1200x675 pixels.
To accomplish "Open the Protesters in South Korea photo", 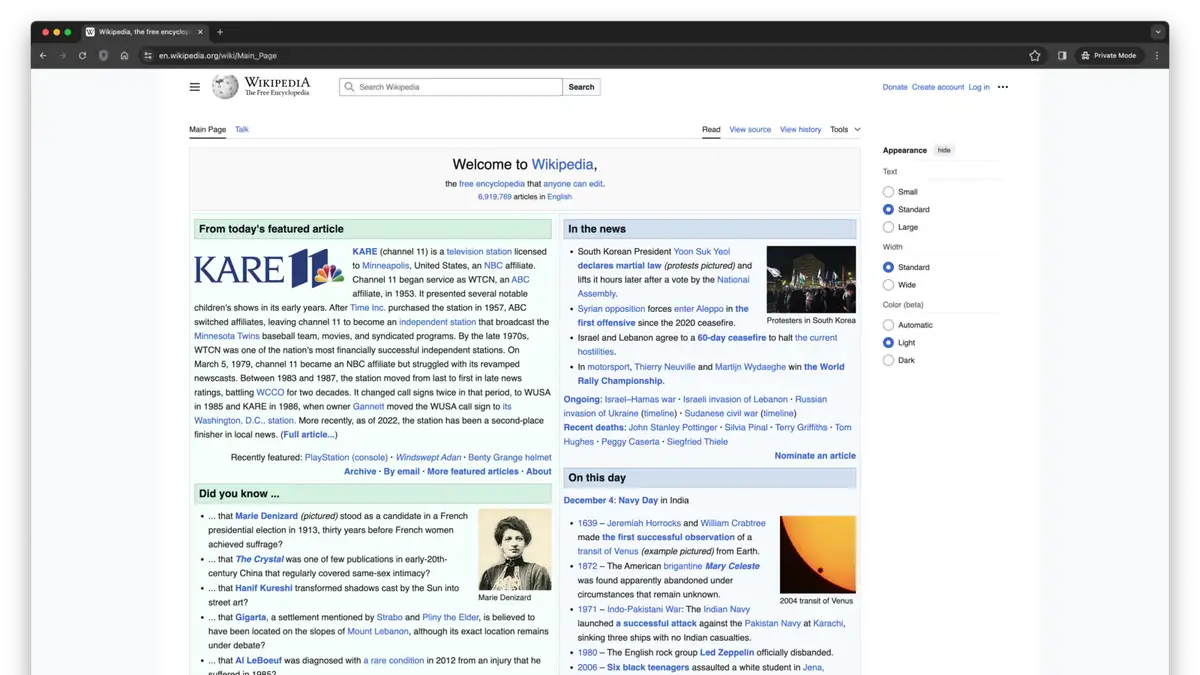I will pyautogui.click(x=811, y=279).
